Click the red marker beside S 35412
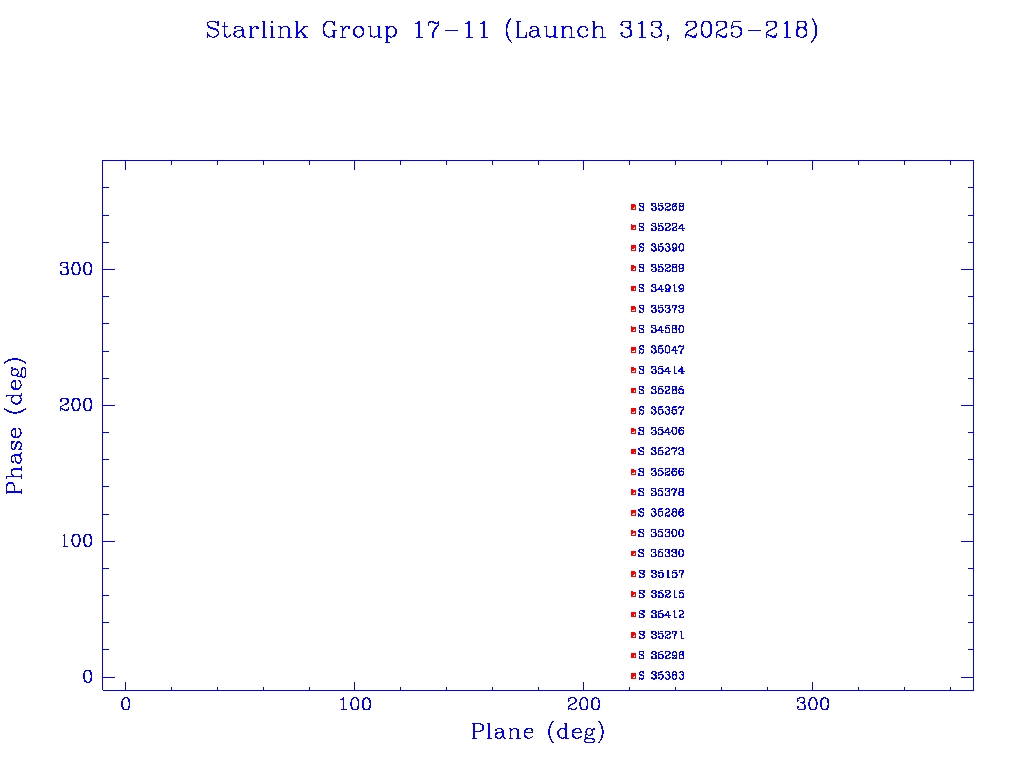This screenshot has height=768, width=1024. click(633, 615)
